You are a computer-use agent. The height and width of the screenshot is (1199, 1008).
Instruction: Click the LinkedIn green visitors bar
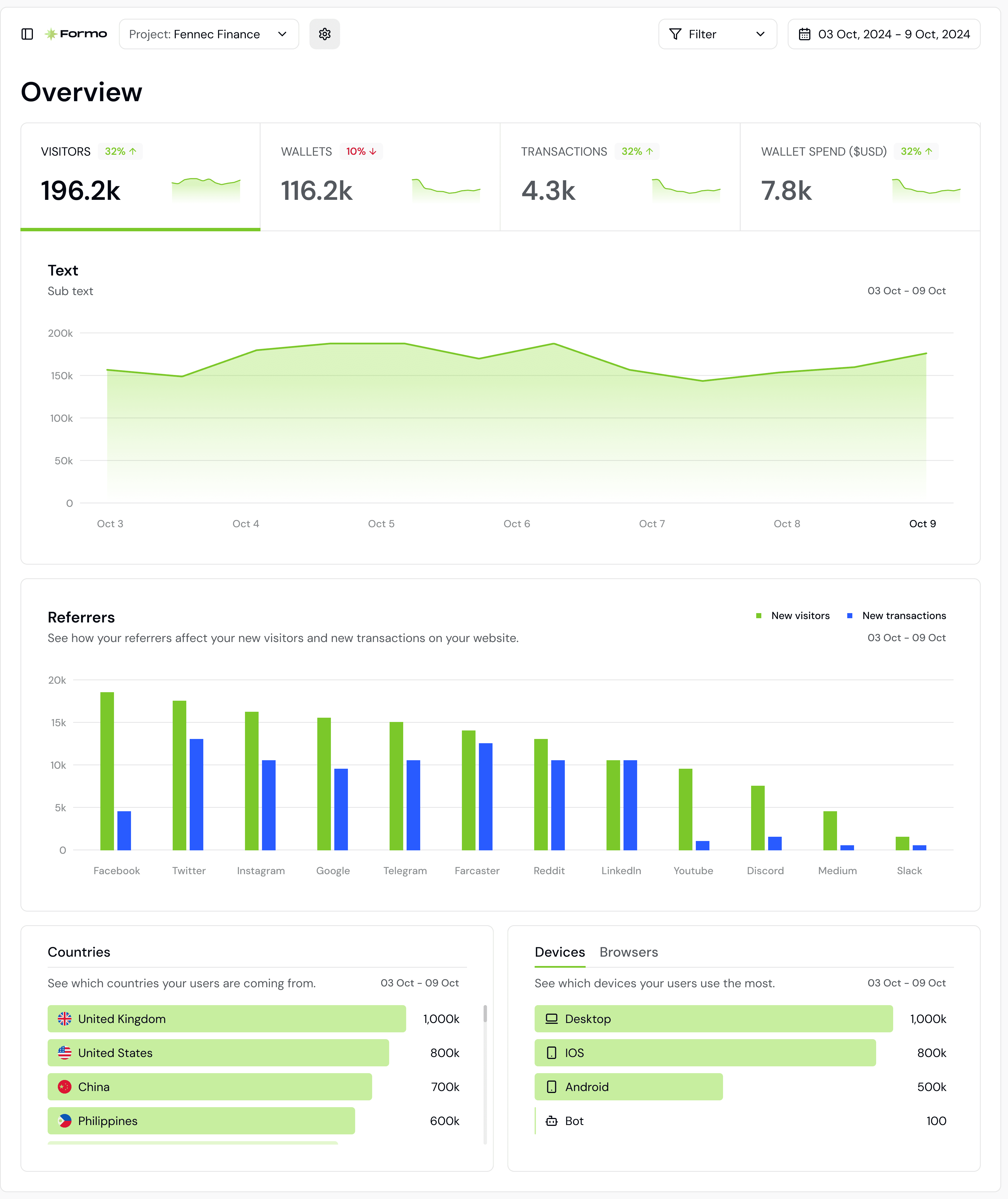click(x=612, y=805)
